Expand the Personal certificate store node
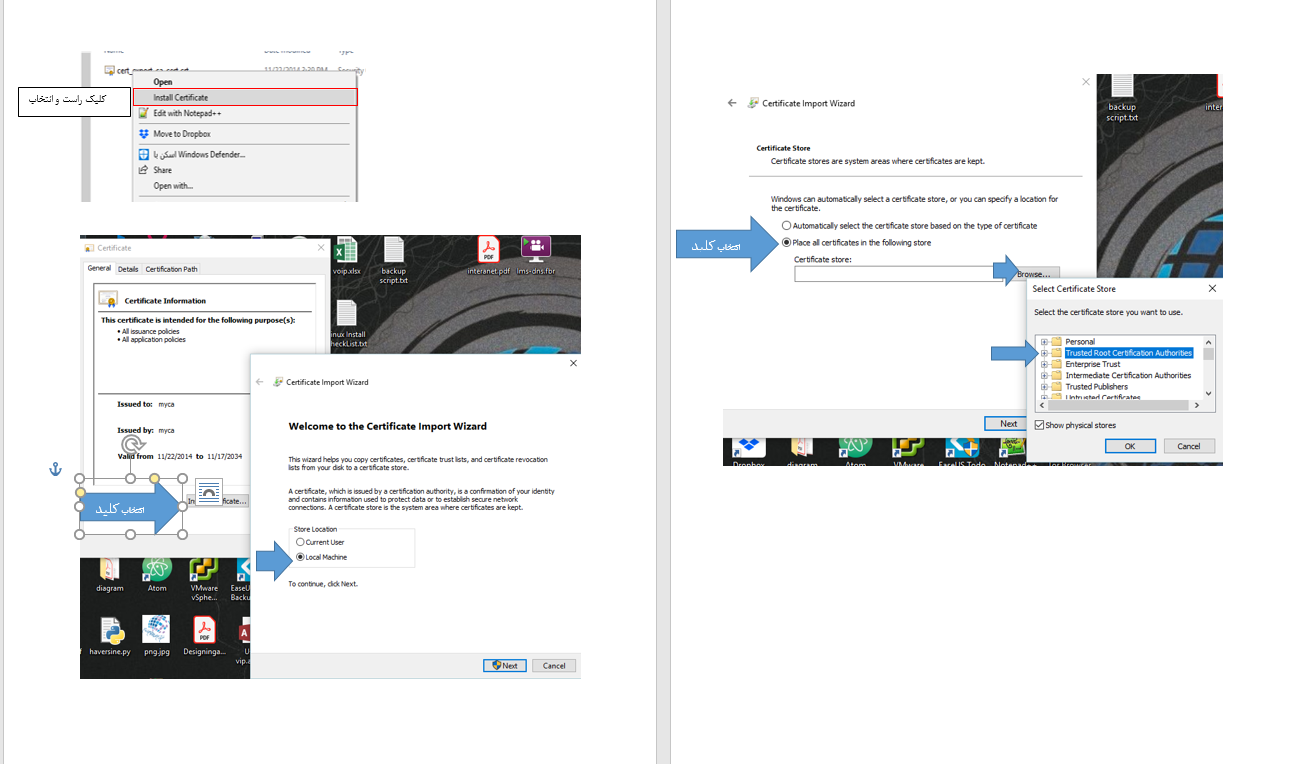Viewport: 1294px width, 764px height. (x=1044, y=342)
